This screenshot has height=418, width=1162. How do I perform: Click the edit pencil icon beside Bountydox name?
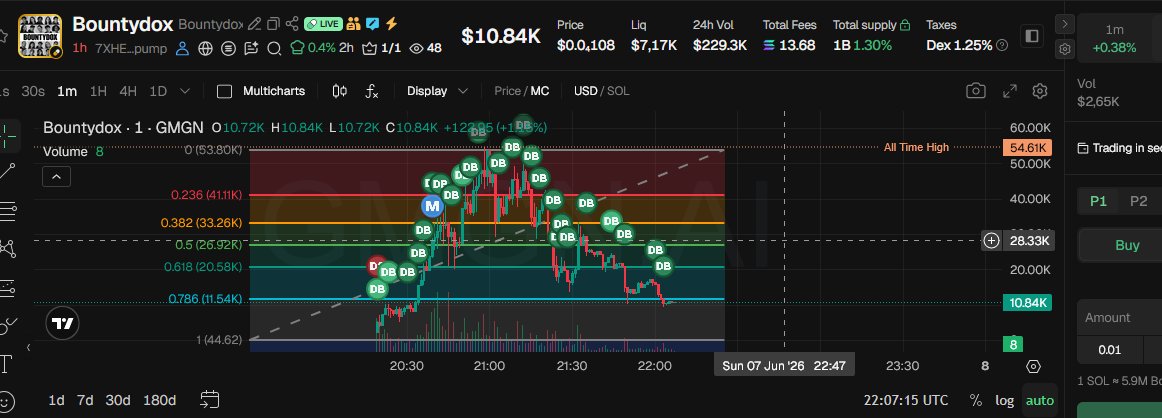(254, 24)
